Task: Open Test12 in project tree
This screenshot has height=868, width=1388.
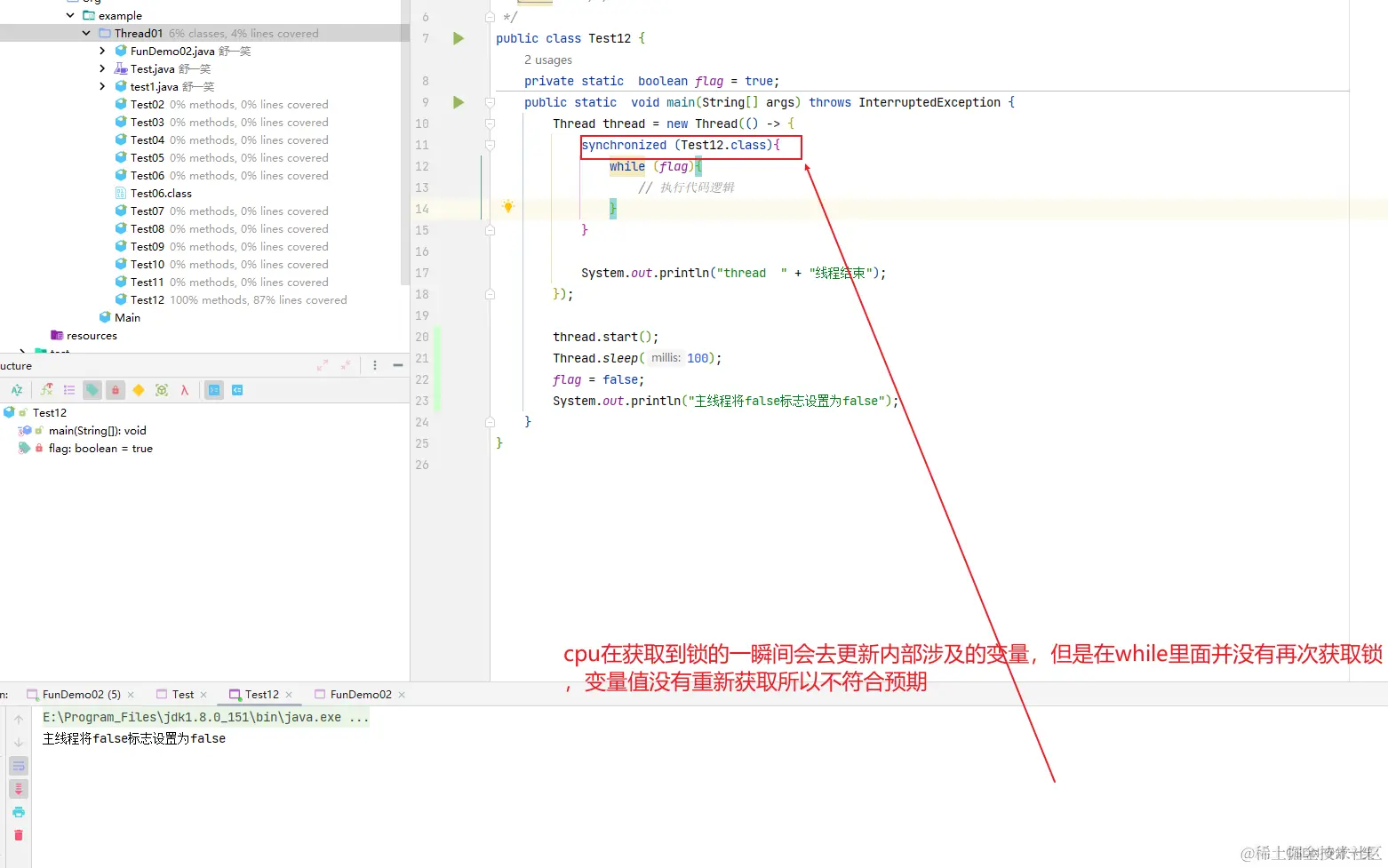Action: pyautogui.click(x=147, y=299)
